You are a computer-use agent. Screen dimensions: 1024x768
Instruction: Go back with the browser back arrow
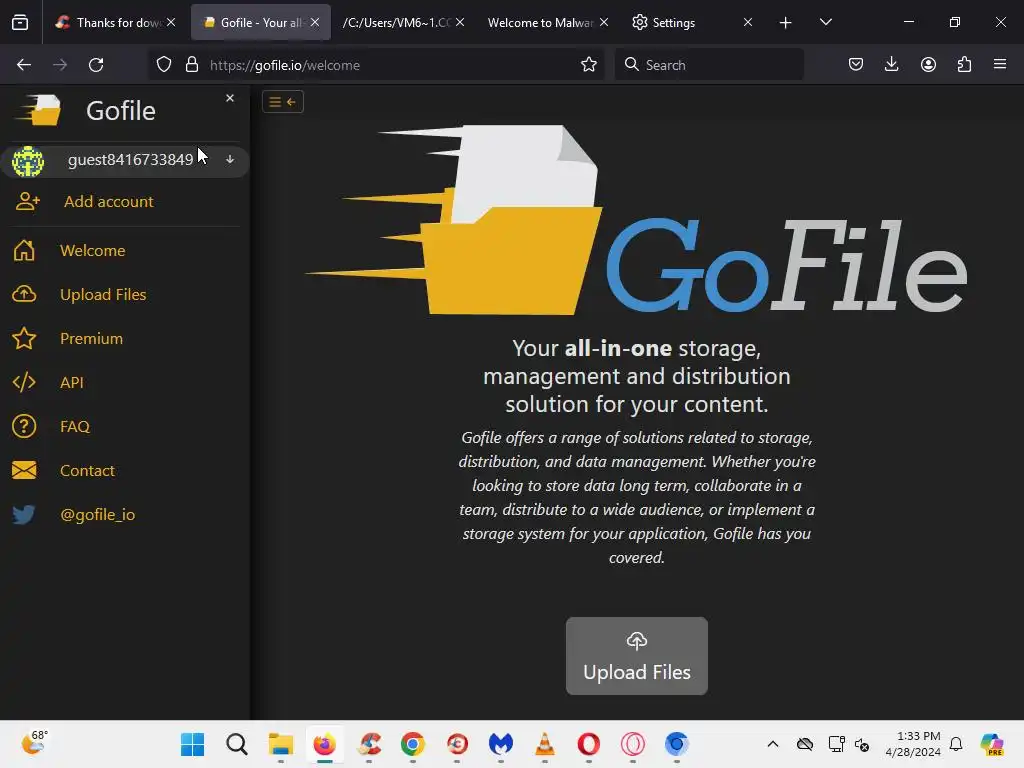tap(24, 65)
